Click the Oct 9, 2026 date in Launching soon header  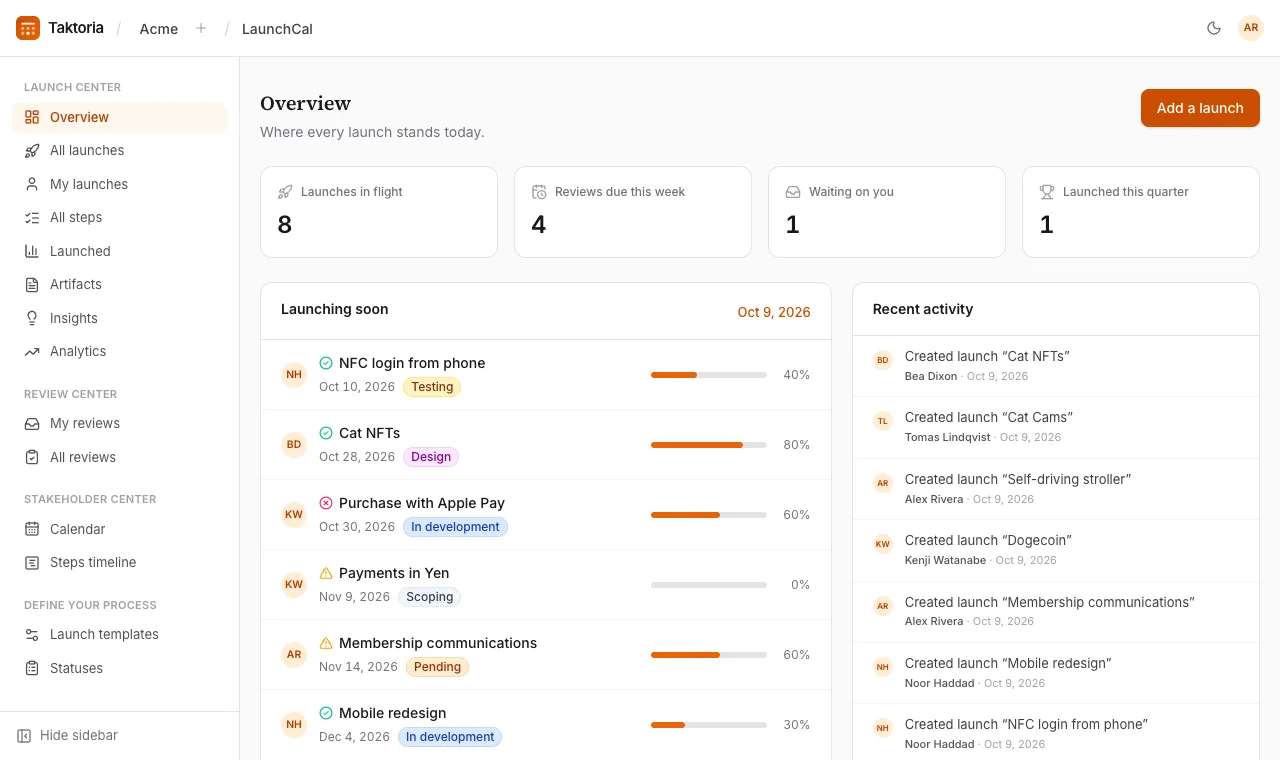point(774,312)
